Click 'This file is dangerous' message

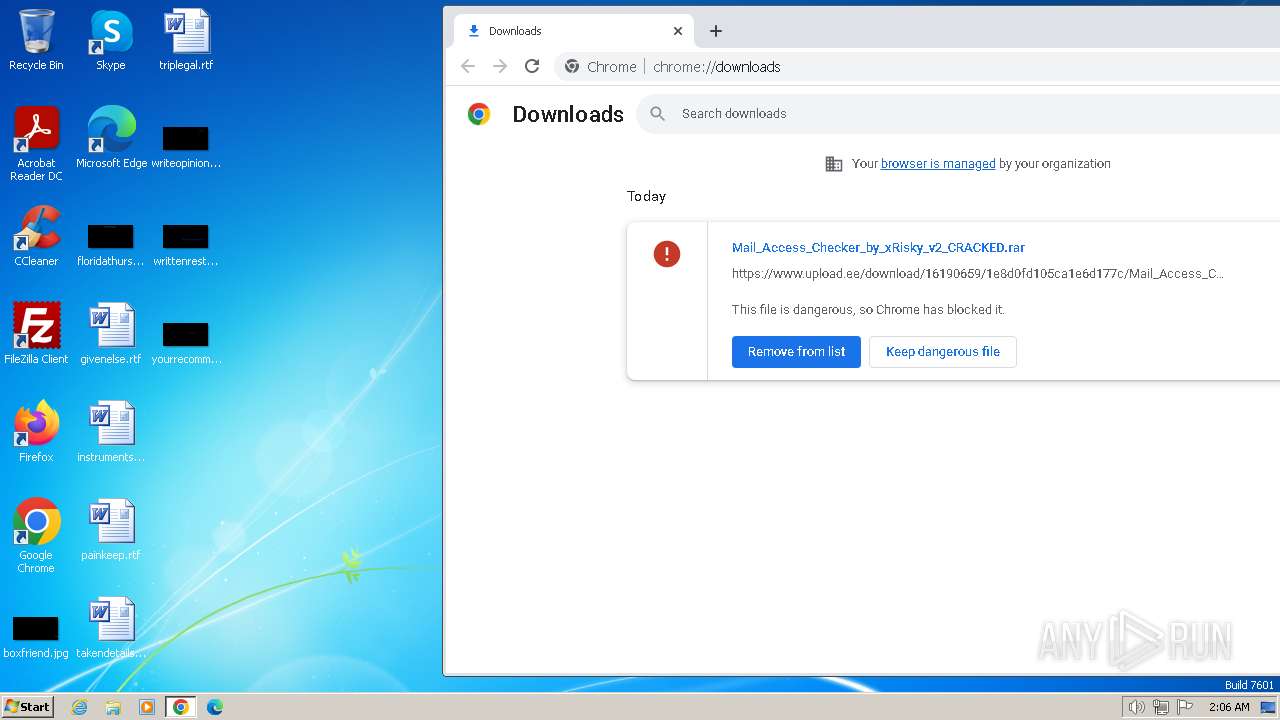(868, 310)
